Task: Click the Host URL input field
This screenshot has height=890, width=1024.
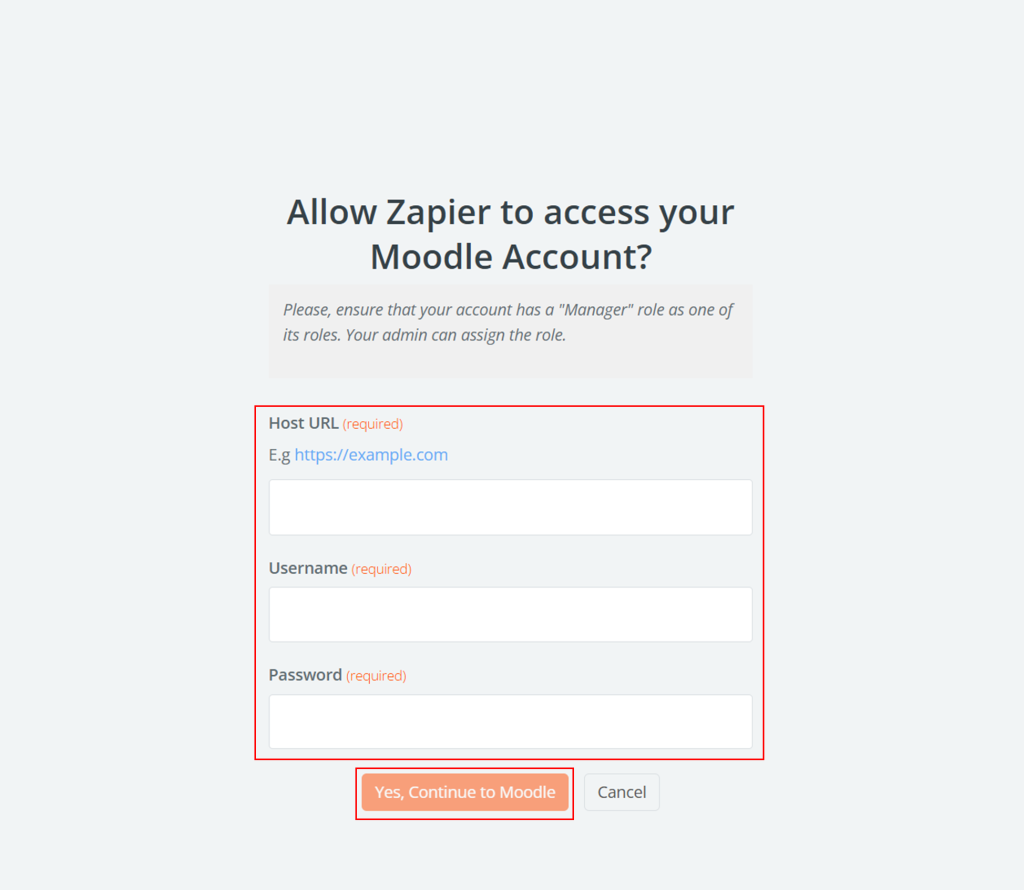Action: (x=510, y=507)
